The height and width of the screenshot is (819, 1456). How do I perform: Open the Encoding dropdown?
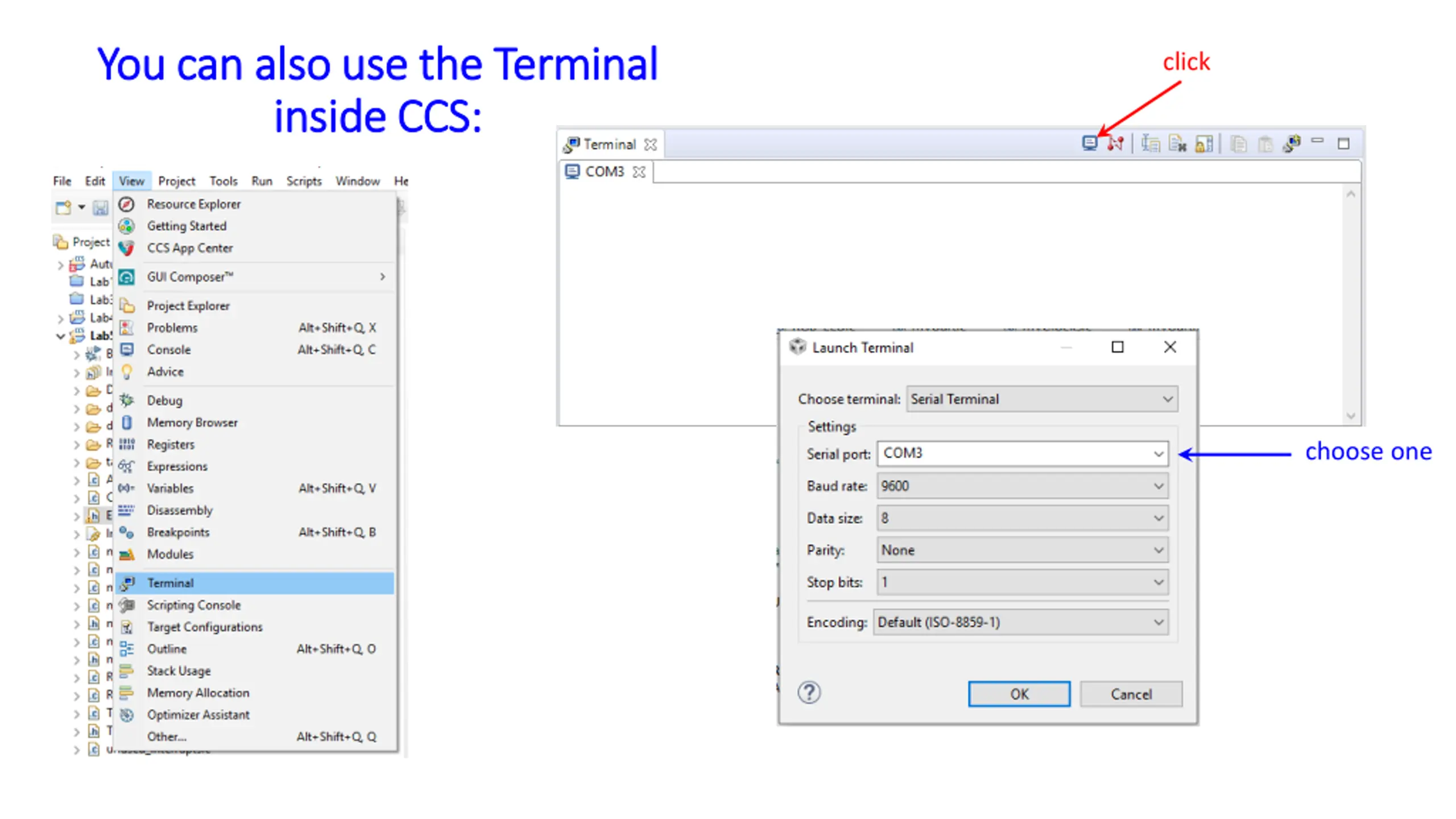click(x=1021, y=622)
